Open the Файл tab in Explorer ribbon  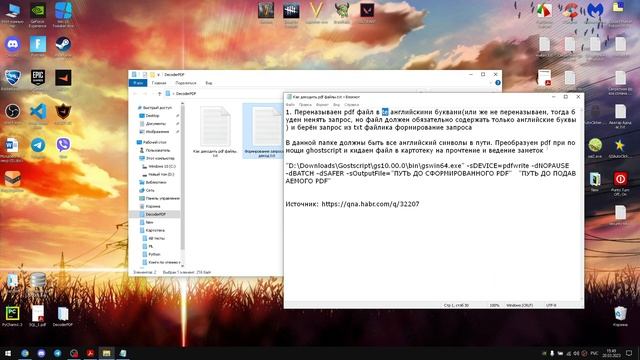point(138,83)
